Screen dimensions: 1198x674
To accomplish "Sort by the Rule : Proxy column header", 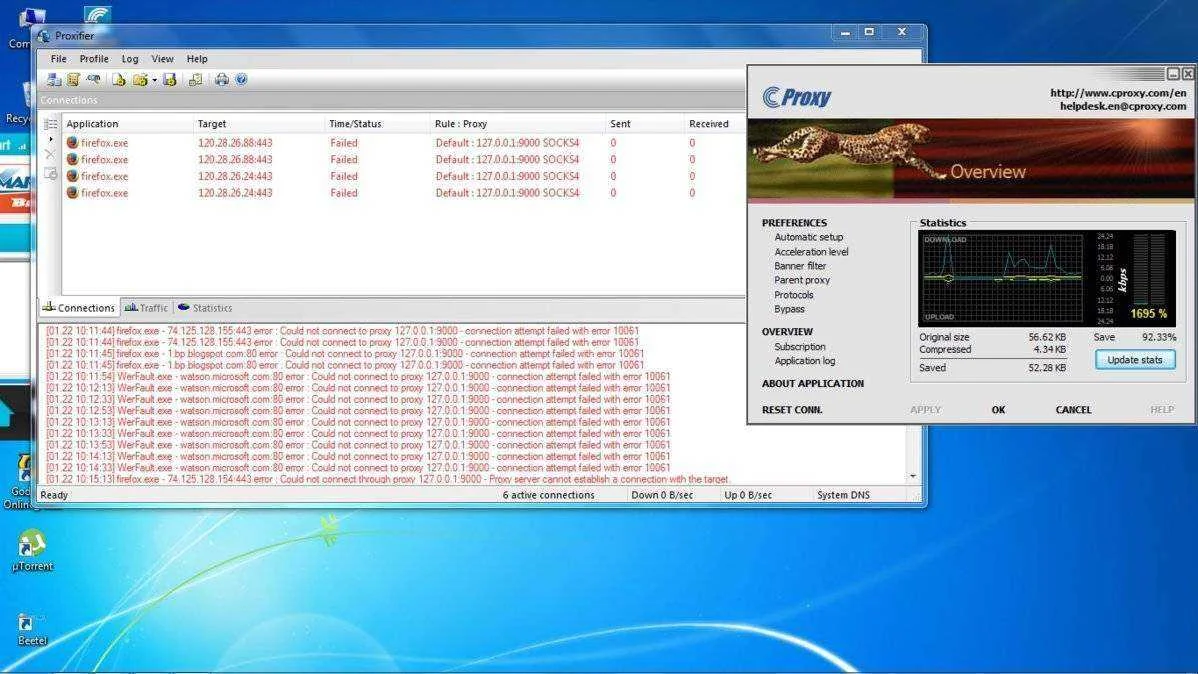I will [x=518, y=124].
